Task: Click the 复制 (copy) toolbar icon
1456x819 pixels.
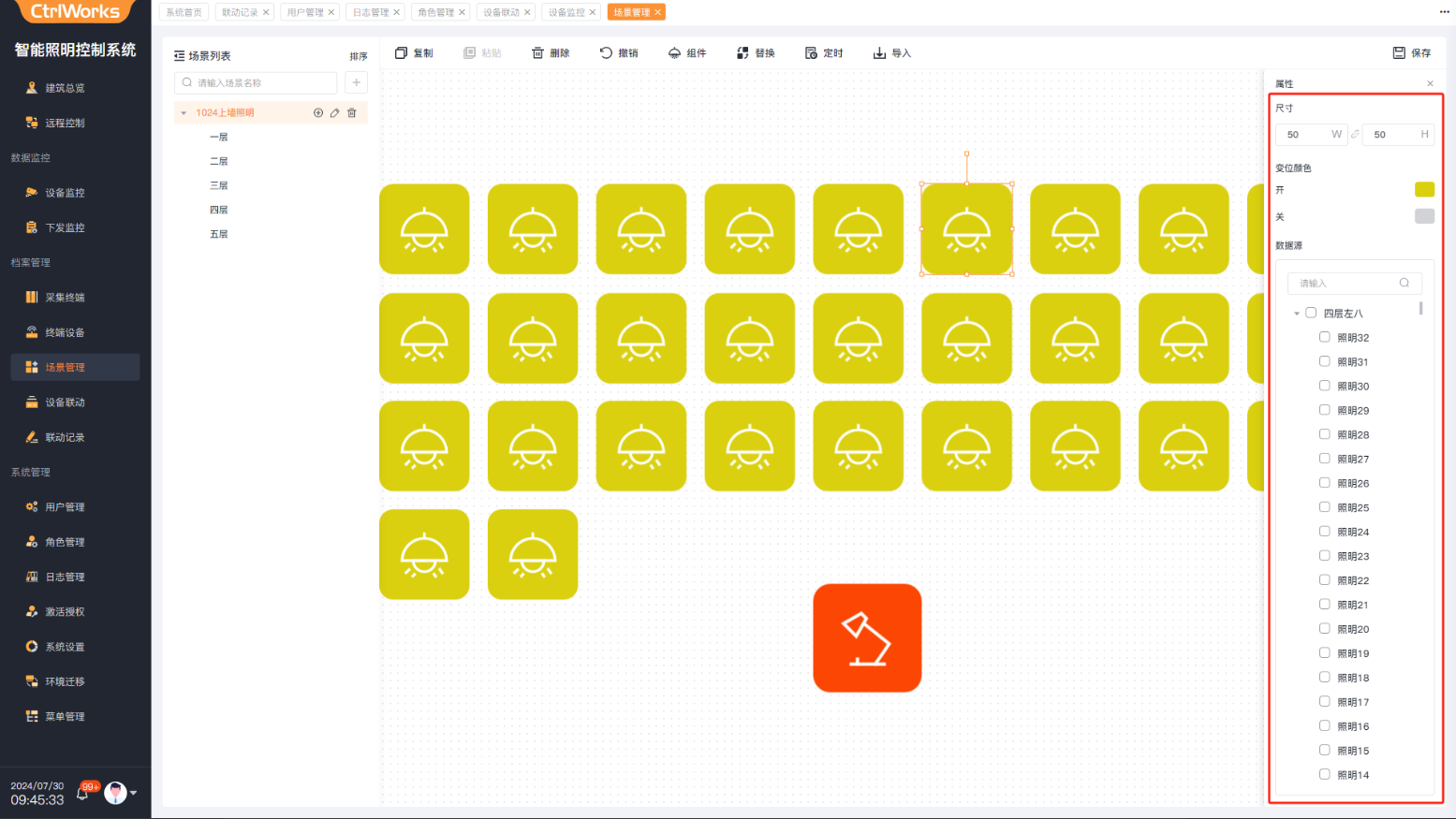Action: tap(402, 53)
